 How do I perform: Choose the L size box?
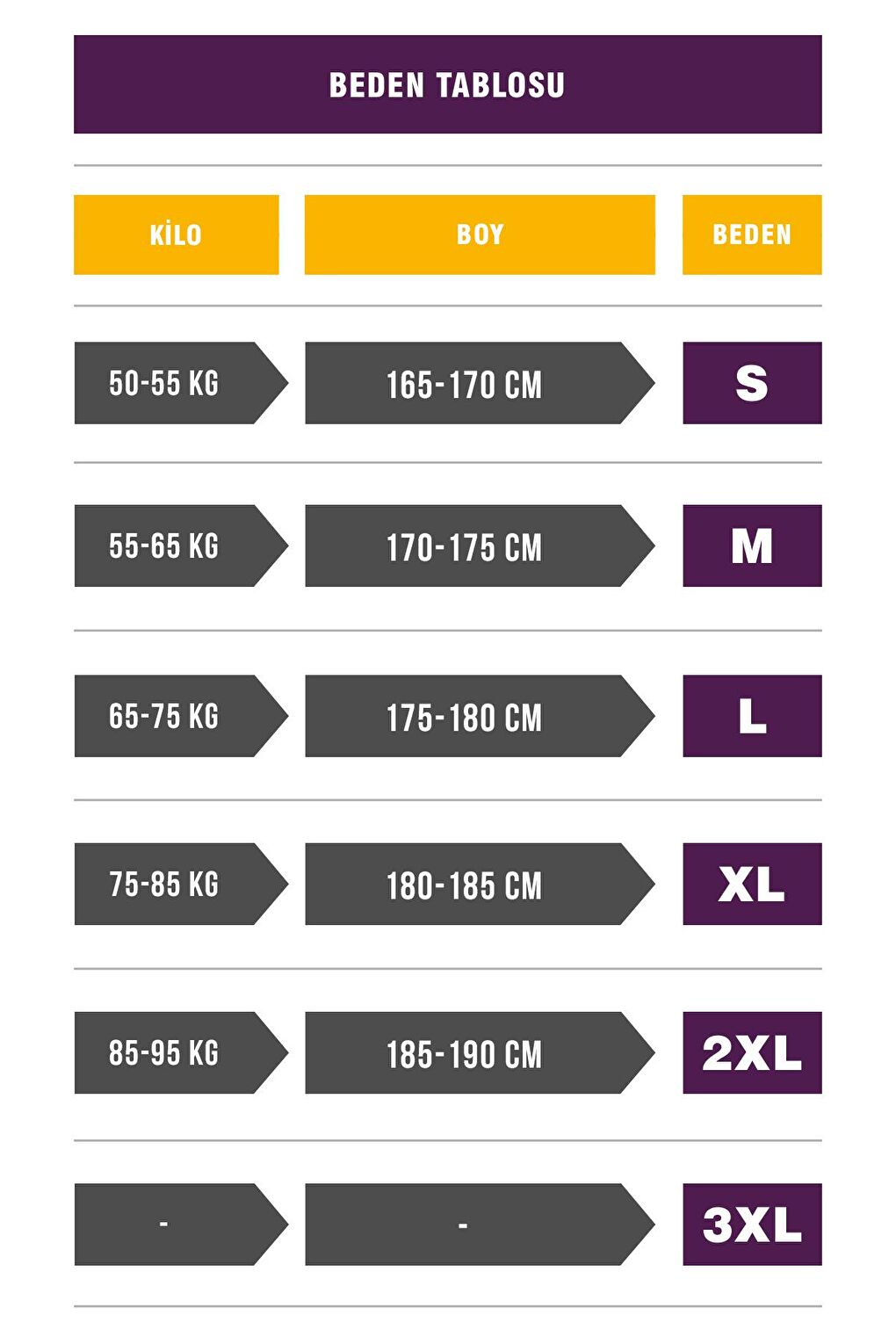(752, 716)
